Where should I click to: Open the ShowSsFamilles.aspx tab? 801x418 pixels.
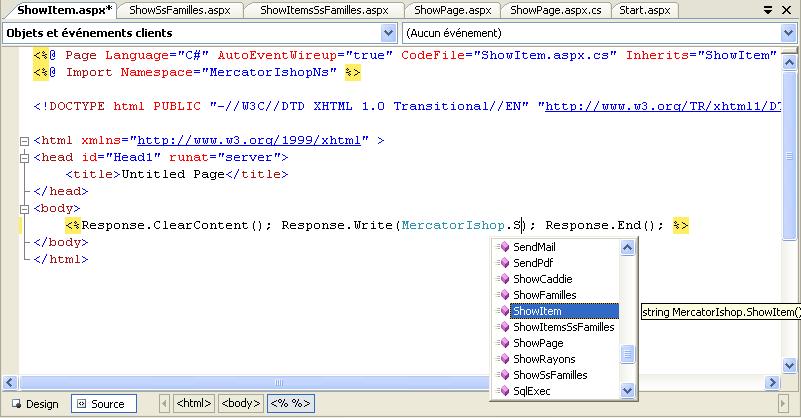[180, 10]
